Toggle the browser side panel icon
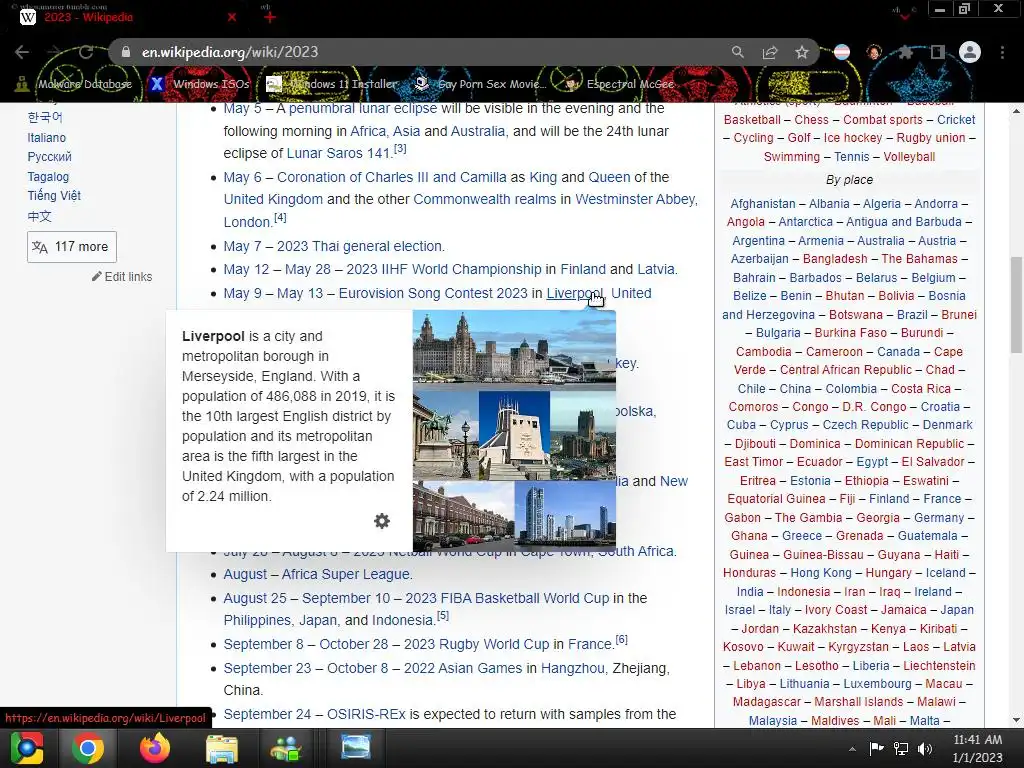This screenshot has width=1024, height=768. [x=937, y=52]
